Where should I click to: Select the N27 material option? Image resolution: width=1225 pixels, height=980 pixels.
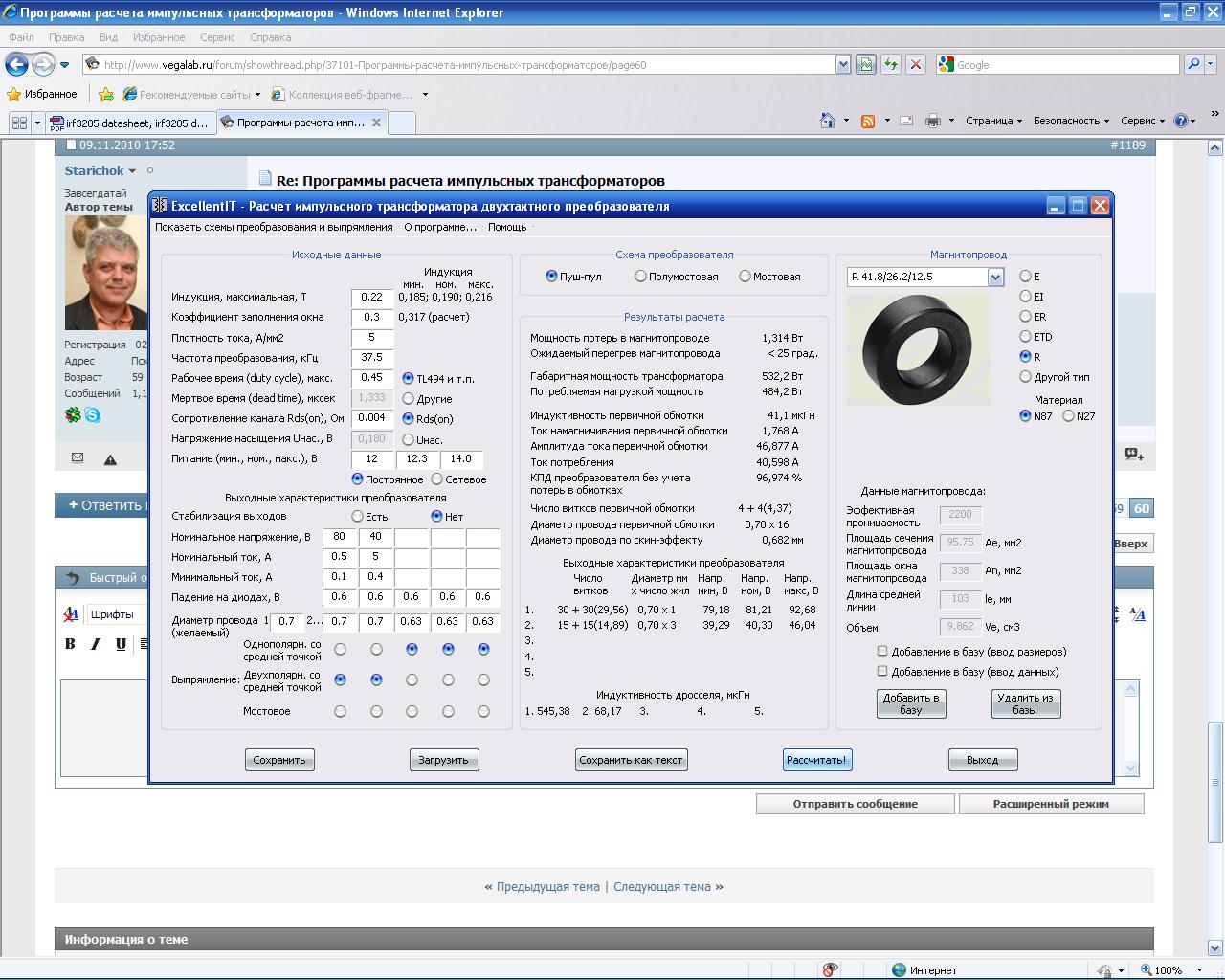pos(1069,416)
